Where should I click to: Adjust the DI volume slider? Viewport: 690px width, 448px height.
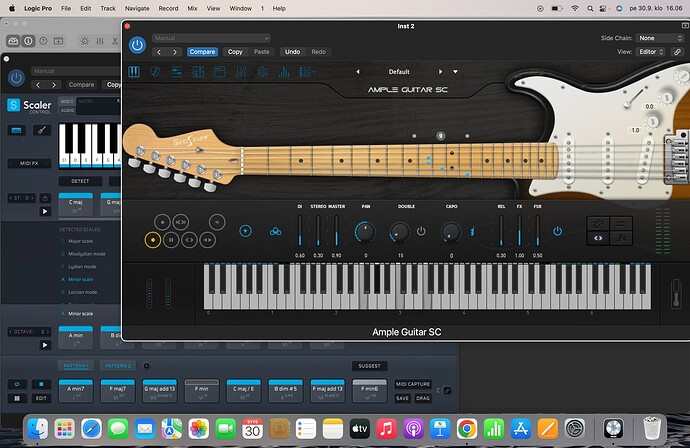(x=300, y=231)
